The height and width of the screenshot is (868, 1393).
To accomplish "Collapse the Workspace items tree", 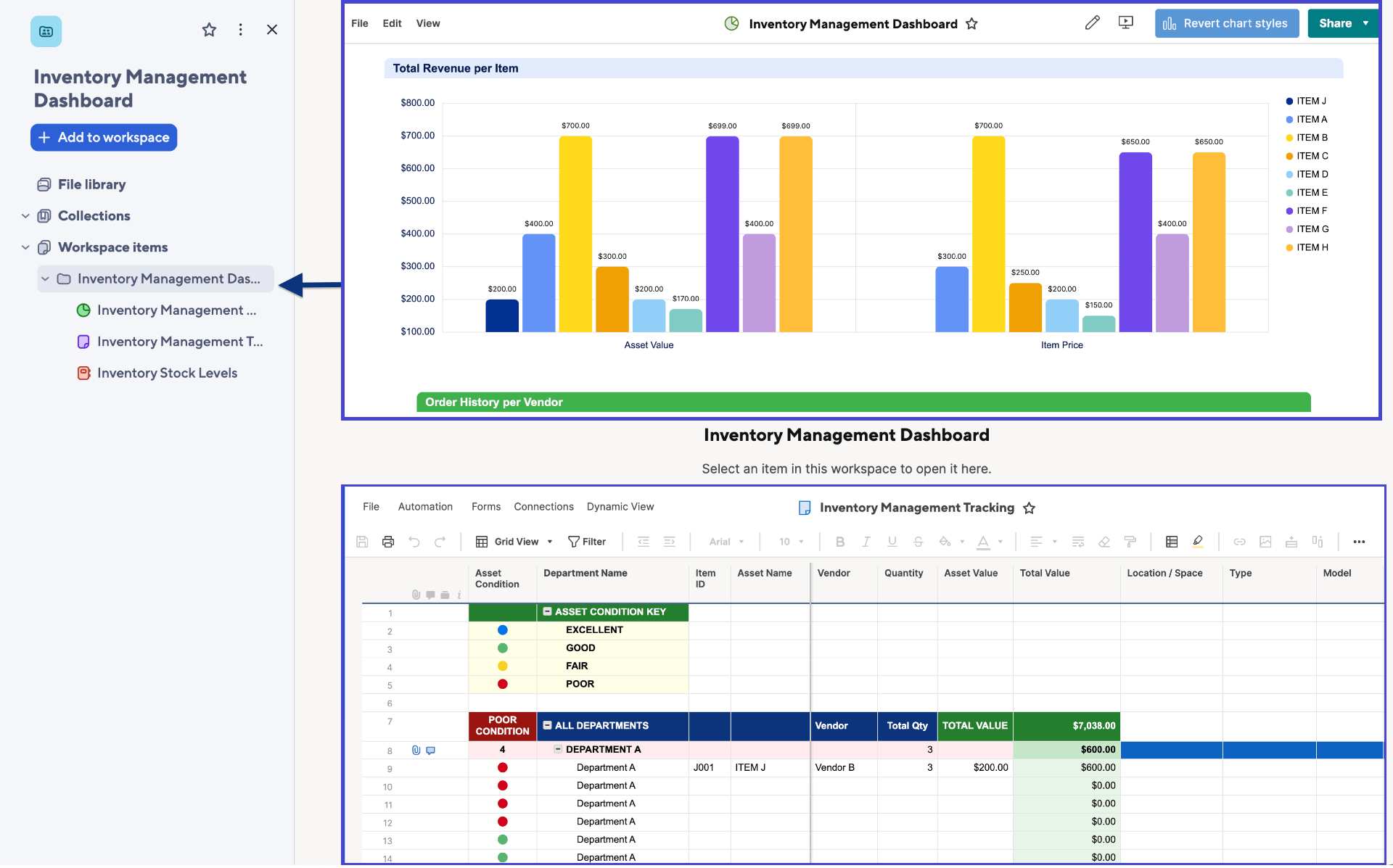I will 25,247.
